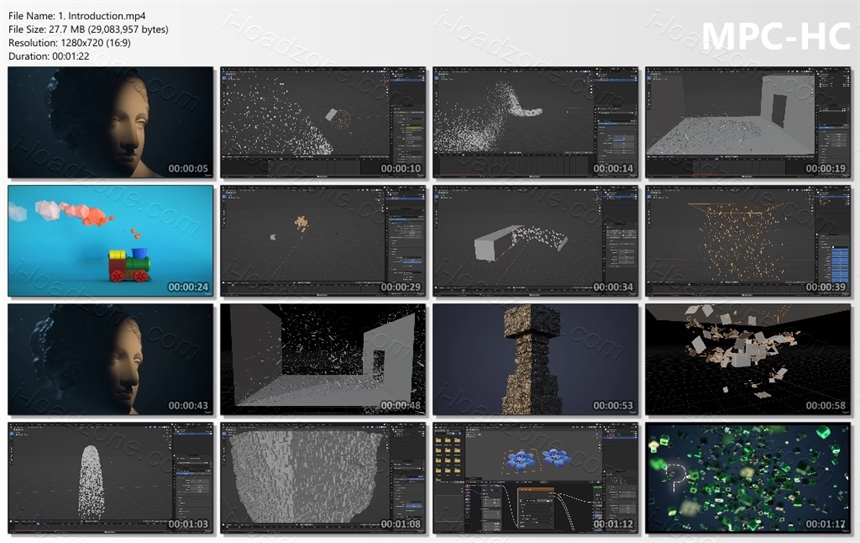Click the MPC-HC logo text
Viewport: 860px width, 543px height.
click(x=776, y=36)
